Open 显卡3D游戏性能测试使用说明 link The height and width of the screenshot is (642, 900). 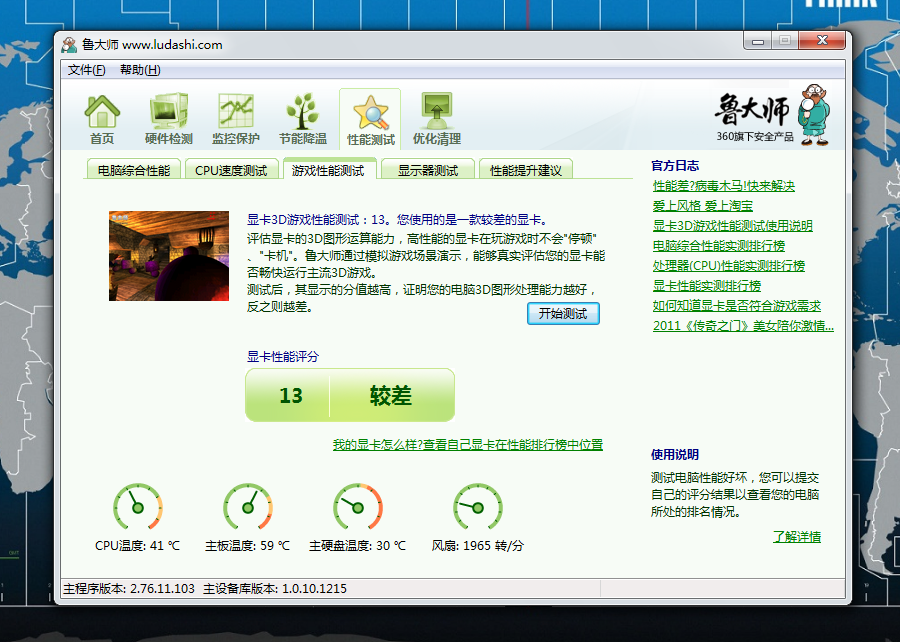[x=732, y=225]
